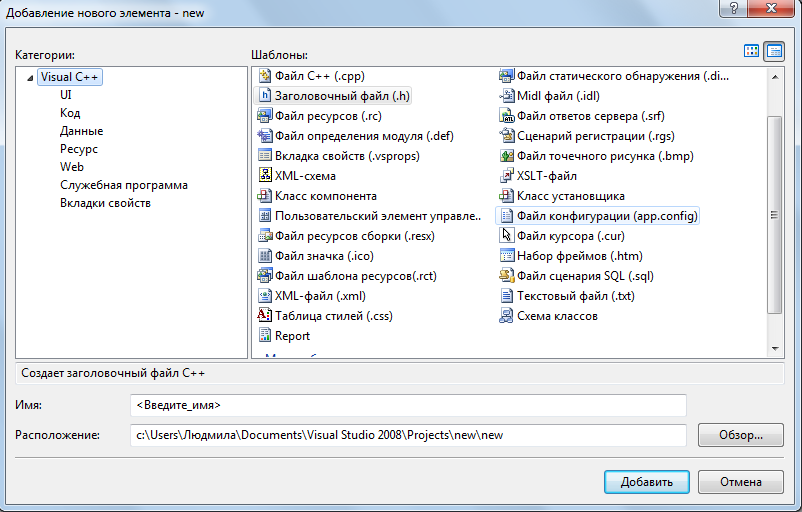Select the text file (.txt) icon
This screenshot has width=802, height=512.
click(x=506, y=296)
